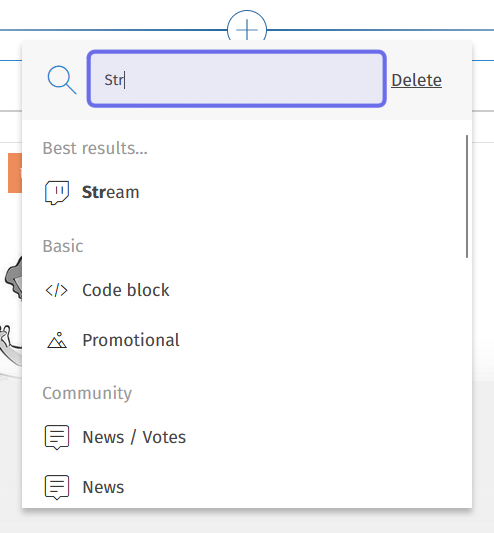494x533 pixels.
Task: Click the Stream chat bubble icon
Action: click(x=57, y=192)
